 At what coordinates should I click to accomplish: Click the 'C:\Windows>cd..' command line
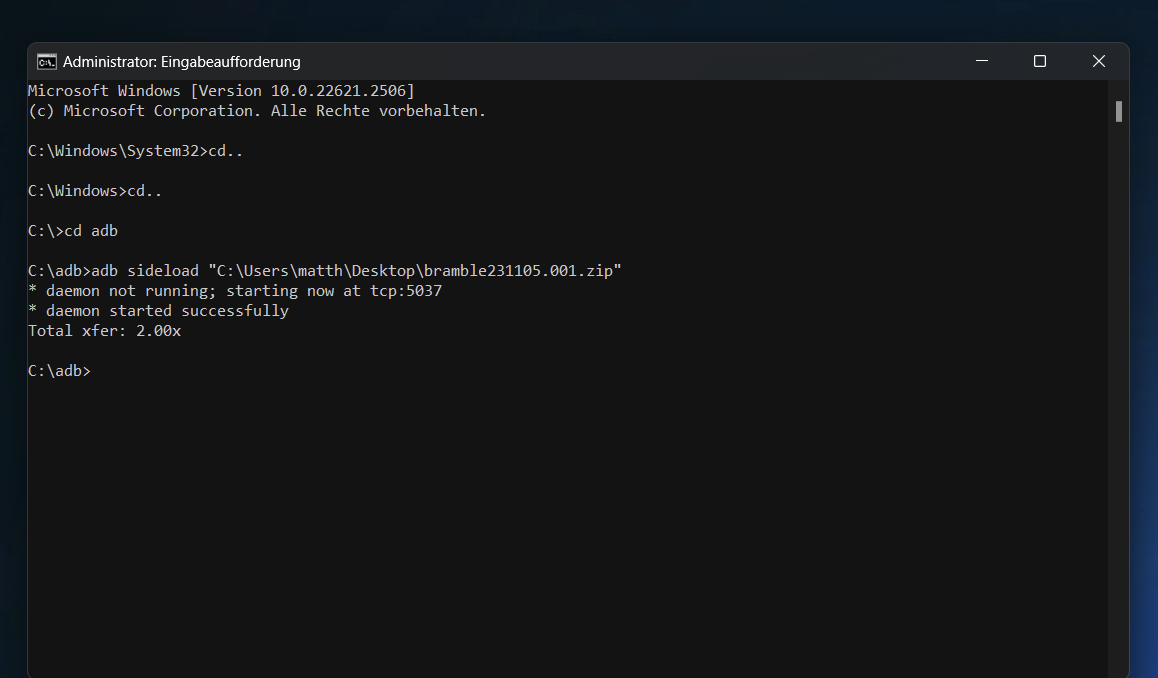coord(95,191)
